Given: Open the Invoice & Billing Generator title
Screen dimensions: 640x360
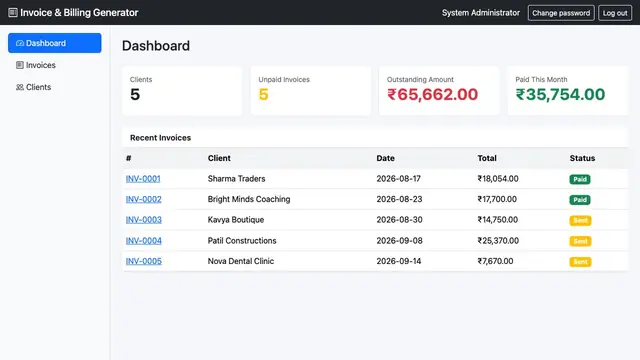Looking at the screenshot, I should tap(79, 13).
